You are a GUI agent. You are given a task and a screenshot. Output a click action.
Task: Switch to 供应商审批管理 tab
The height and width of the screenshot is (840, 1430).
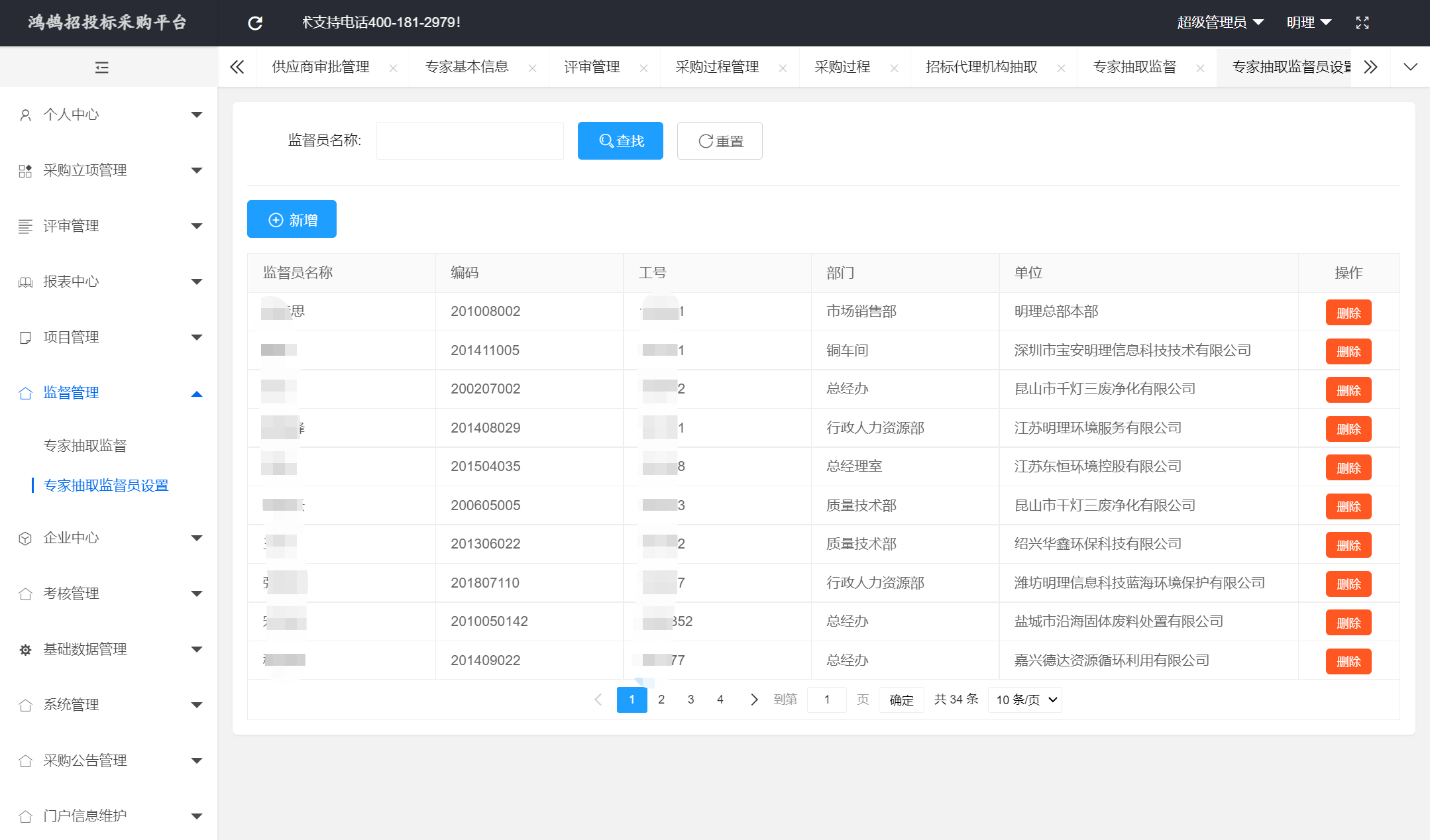[321, 67]
